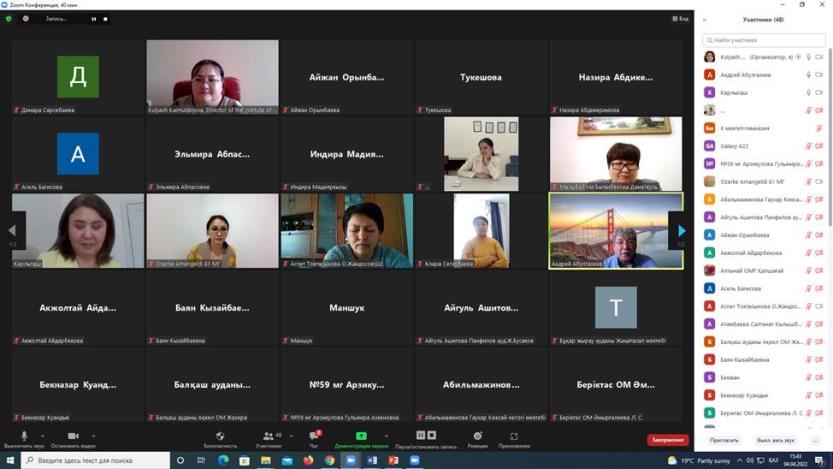This screenshot has height=469, width=833.
Task: Start sharing with Демонстрация экрана icon
Action: pos(361,437)
